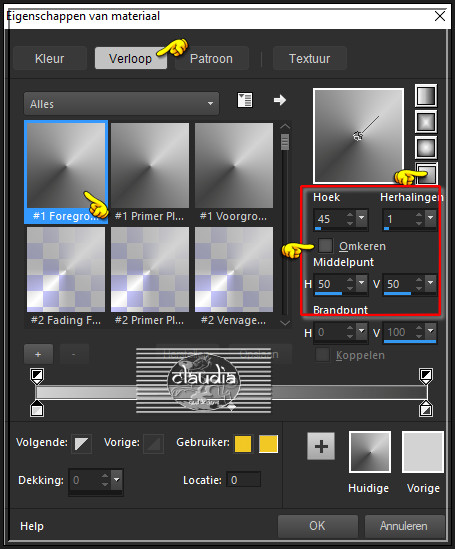This screenshot has height=549, width=455.
Task: Select the linear gradient style icon
Action: click(426, 95)
